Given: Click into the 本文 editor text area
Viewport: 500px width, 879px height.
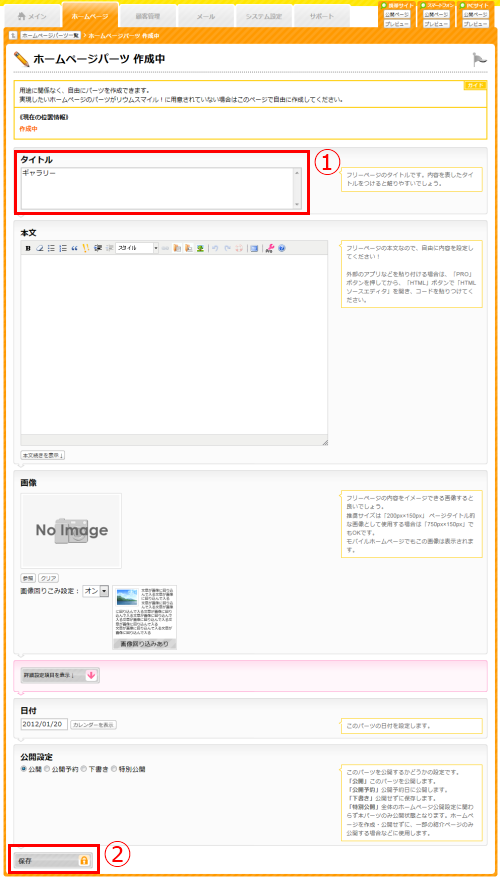Looking at the screenshot, I should coord(174,344).
